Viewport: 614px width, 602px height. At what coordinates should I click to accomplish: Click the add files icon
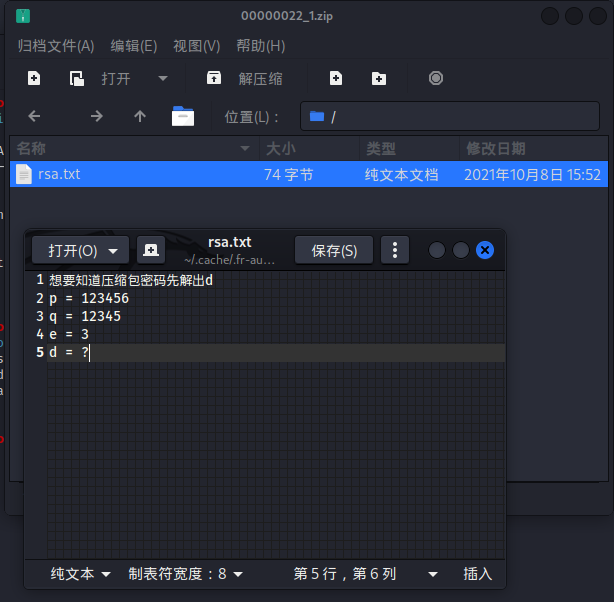coord(336,78)
